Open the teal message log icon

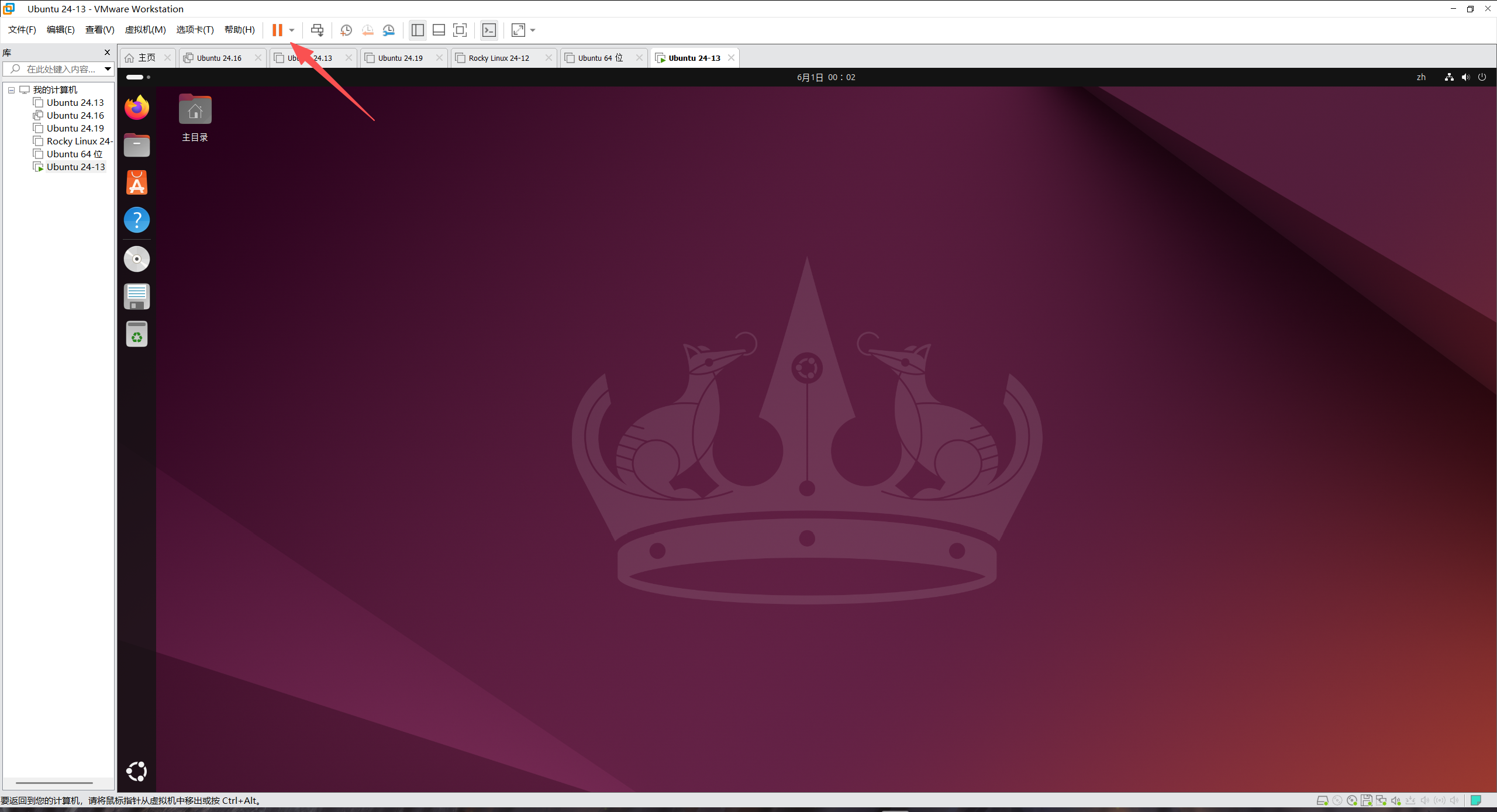coord(1476,800)
